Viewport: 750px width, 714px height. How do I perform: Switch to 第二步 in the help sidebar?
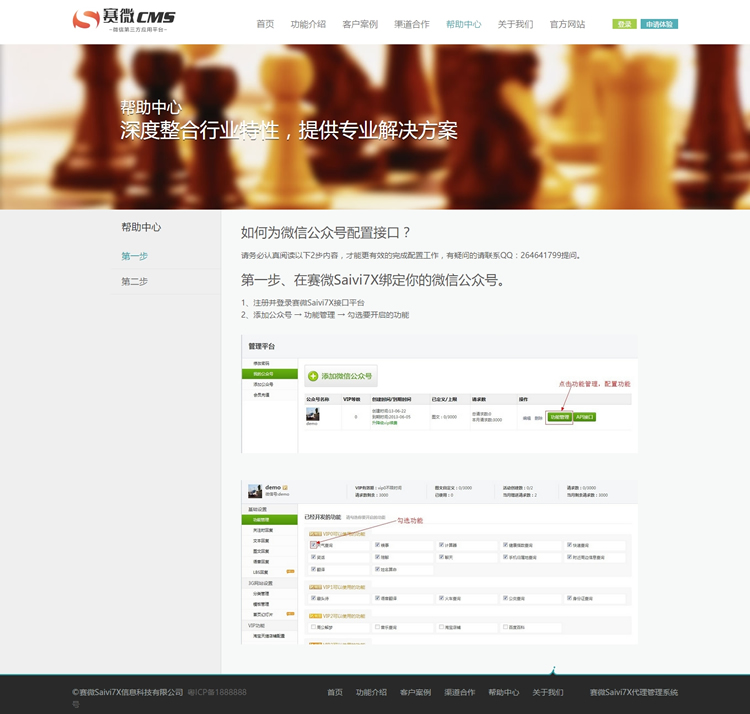(x=135, y=282)
